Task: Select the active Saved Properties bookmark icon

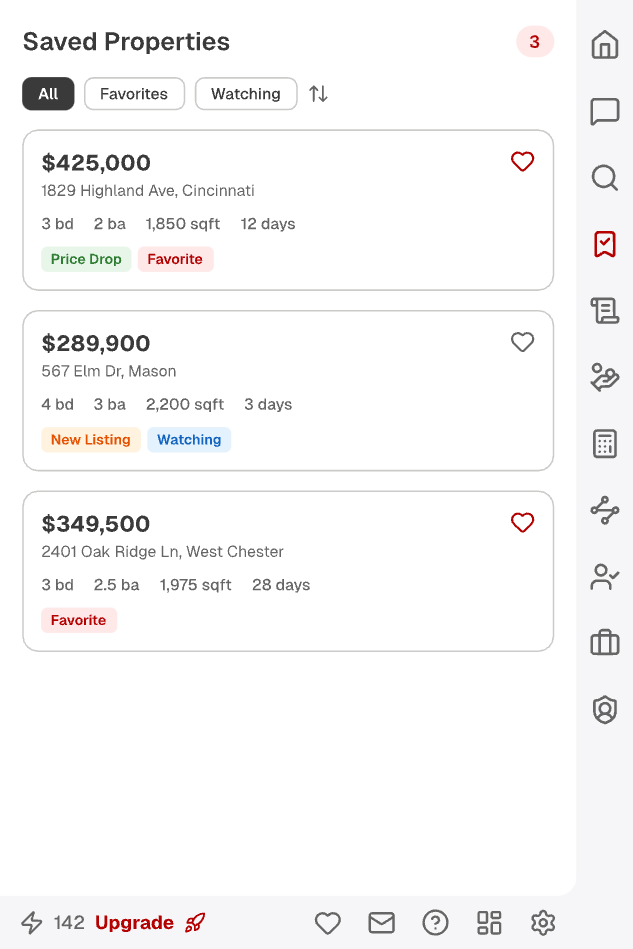Action: click(x=605, y=244)
